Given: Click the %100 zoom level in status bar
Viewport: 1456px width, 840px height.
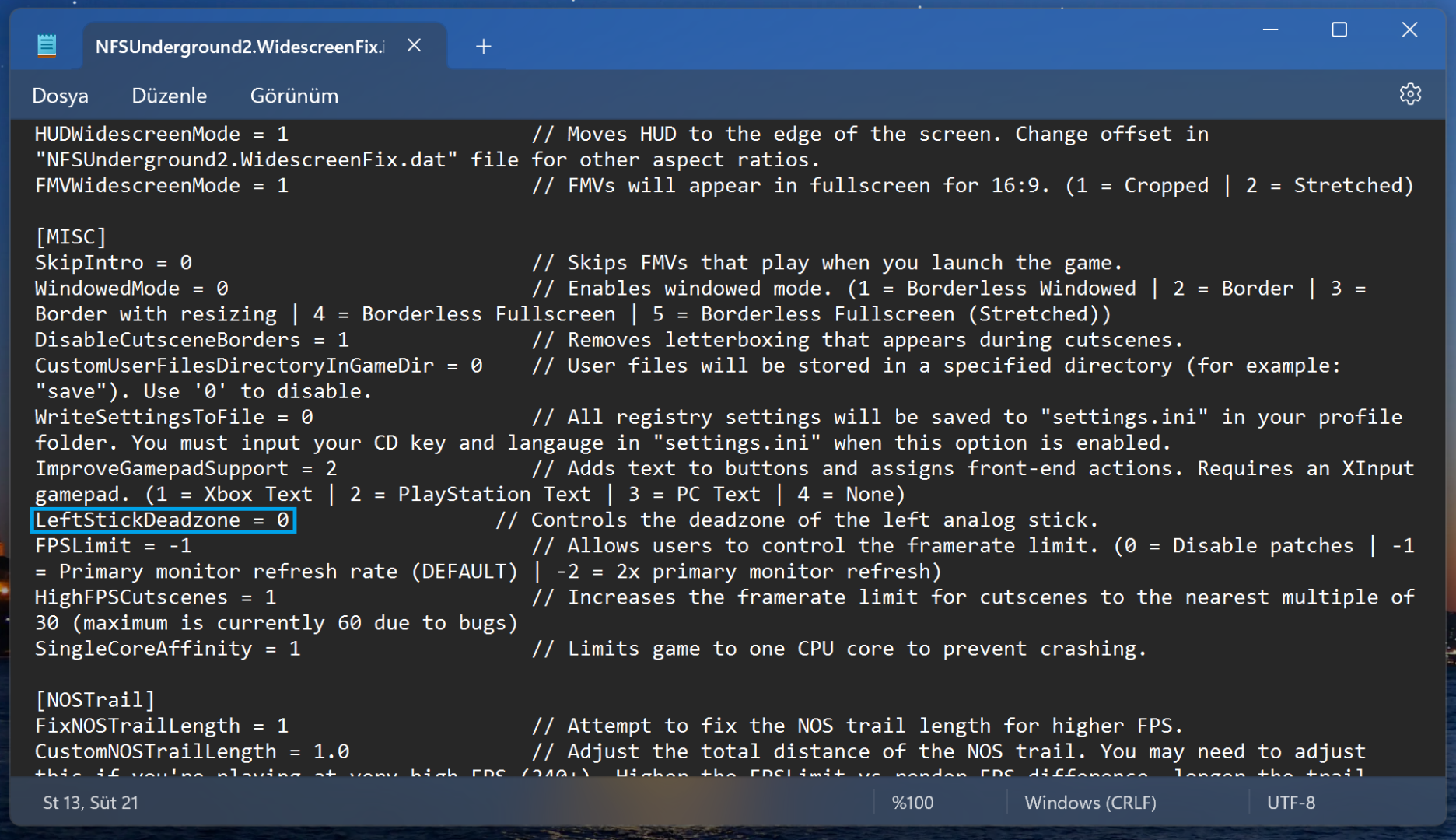Looking at the screenshot, I should pos(912,803).
